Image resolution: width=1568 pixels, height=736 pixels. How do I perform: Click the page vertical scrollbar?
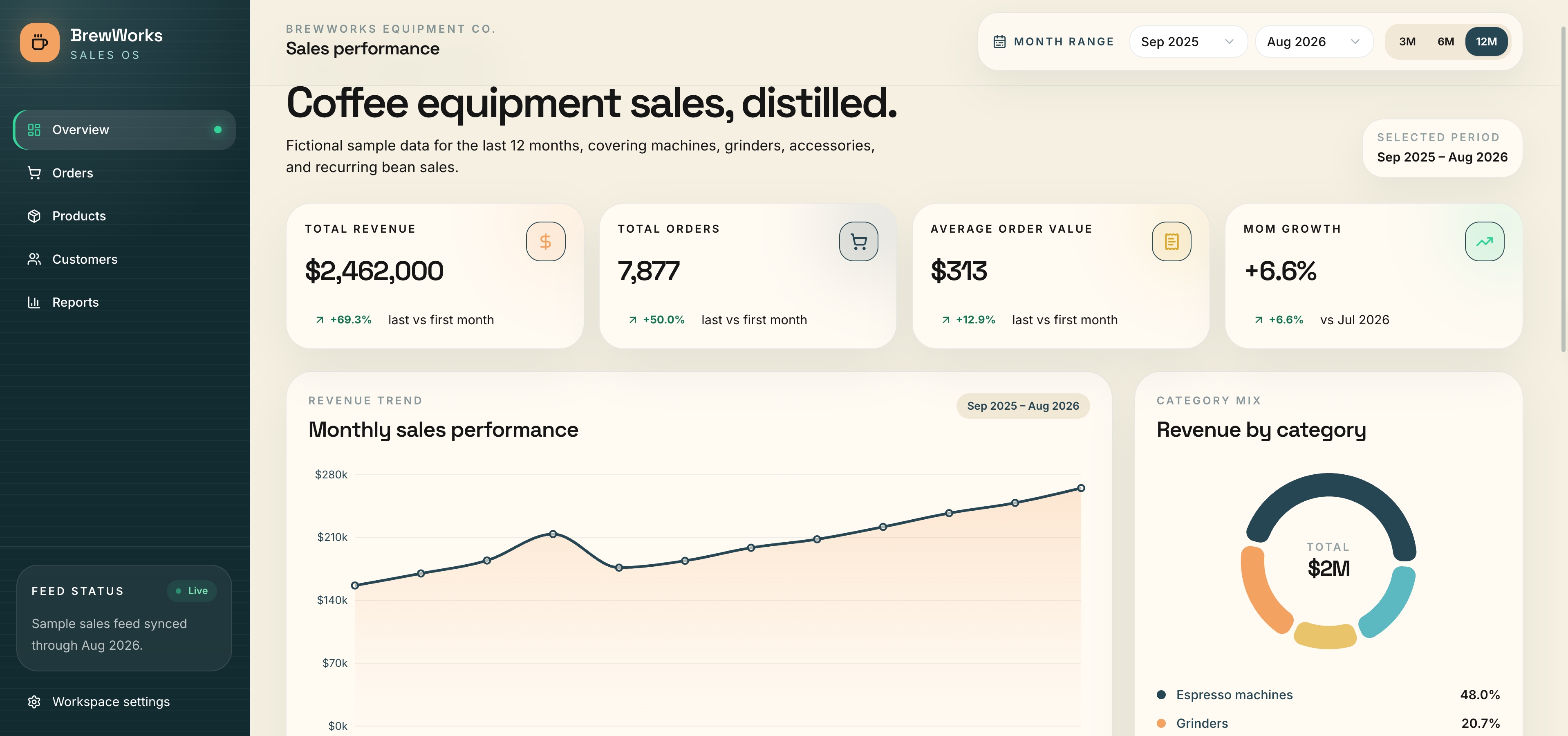[1563, 189]
